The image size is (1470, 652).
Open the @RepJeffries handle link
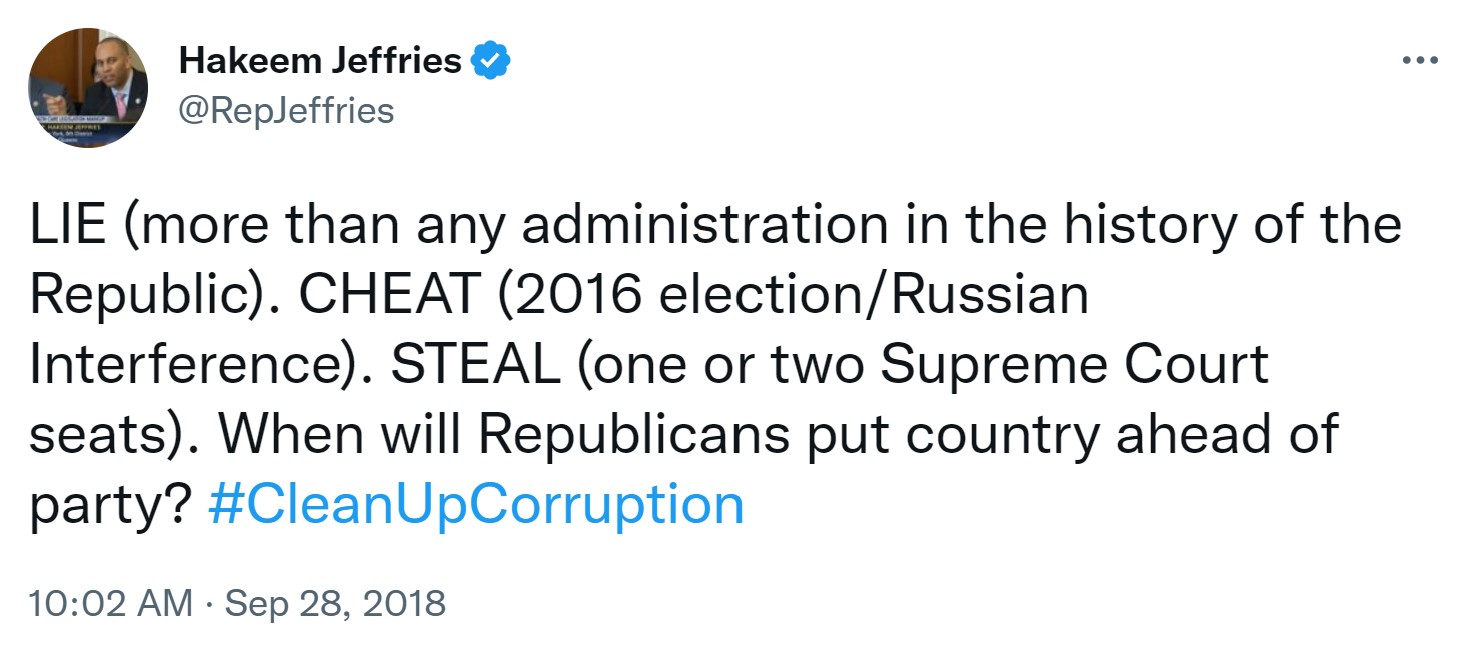click(x=286, y=110)
